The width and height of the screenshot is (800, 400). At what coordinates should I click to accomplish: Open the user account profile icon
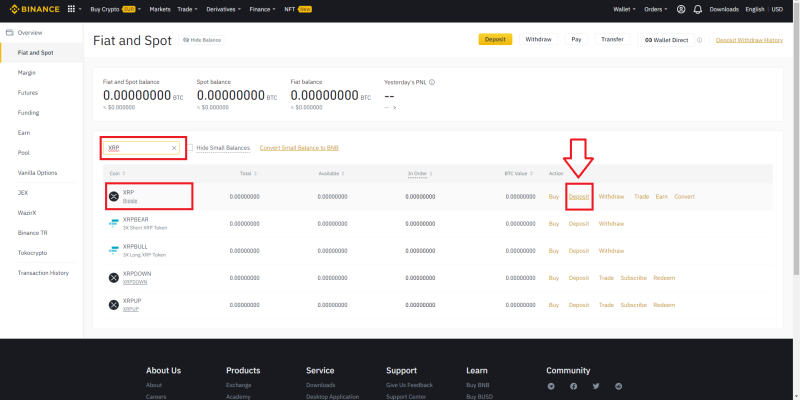click(x=681, y=9)
